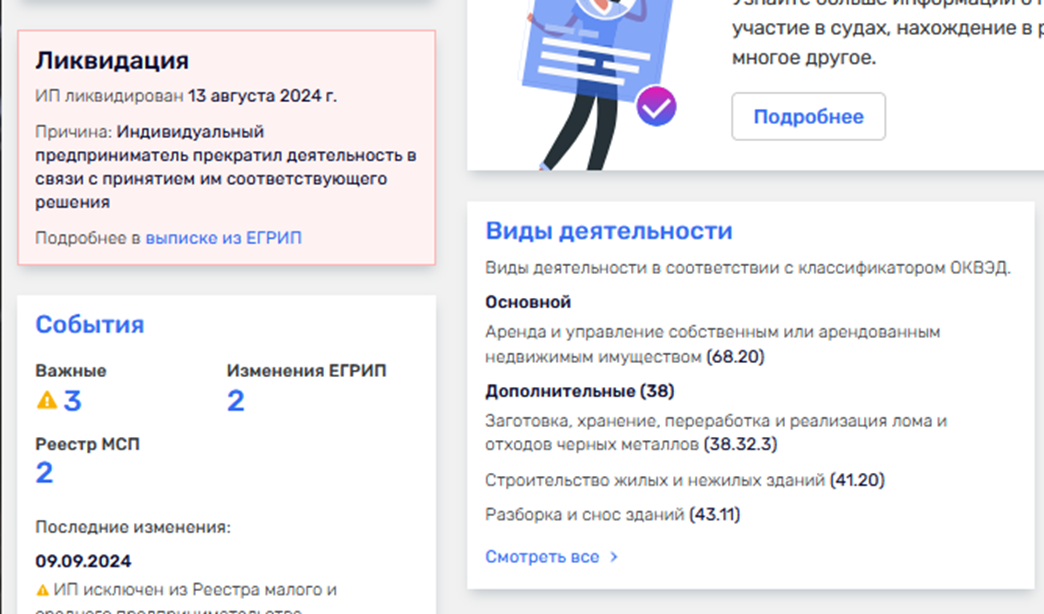Click the main activity code 68.20
Image resolution: width=1044 pixels, height=614 pixels.
pos(735,356)
